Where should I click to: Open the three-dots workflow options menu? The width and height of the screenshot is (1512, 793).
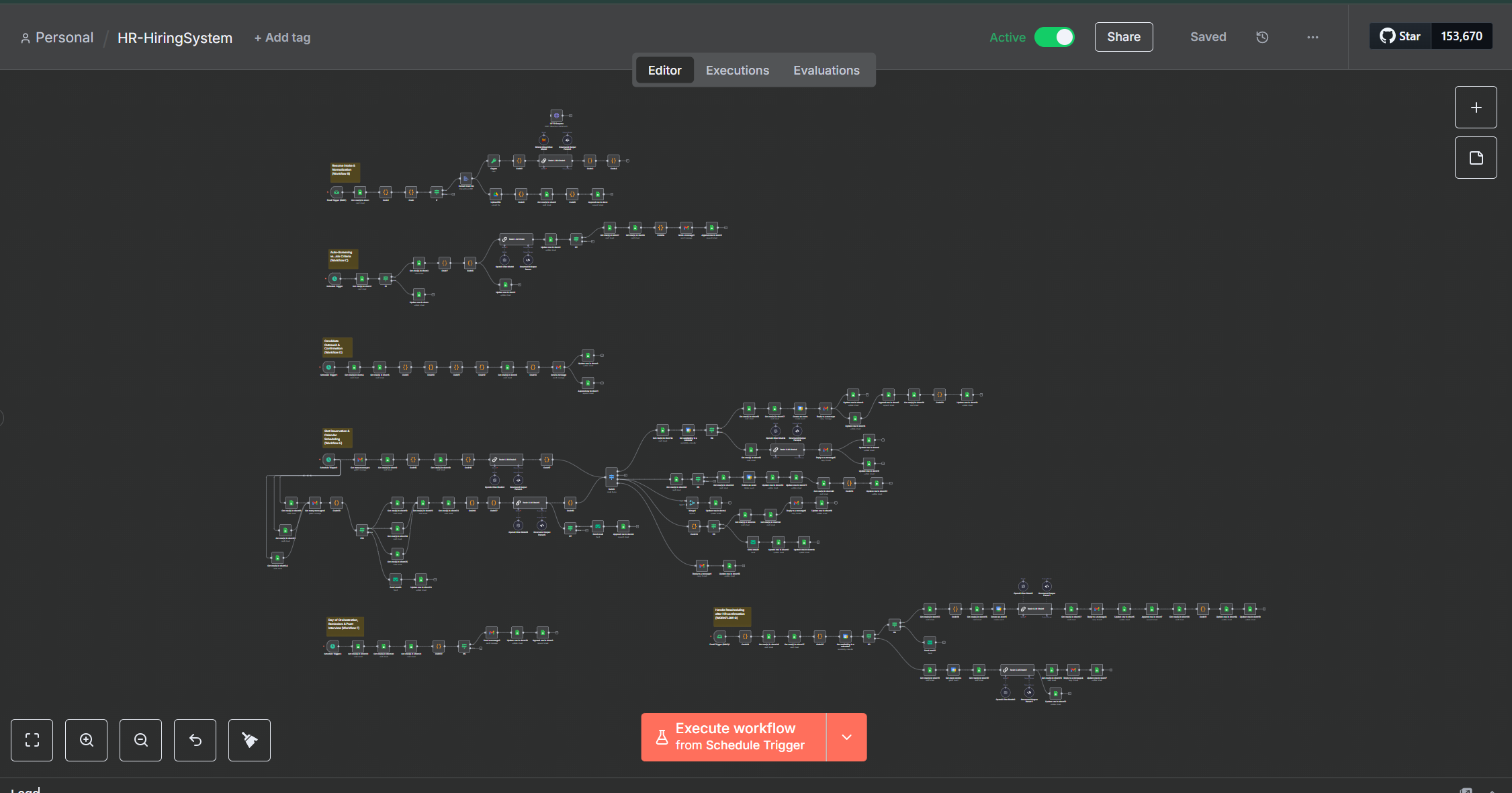[x=1313, y=37]
